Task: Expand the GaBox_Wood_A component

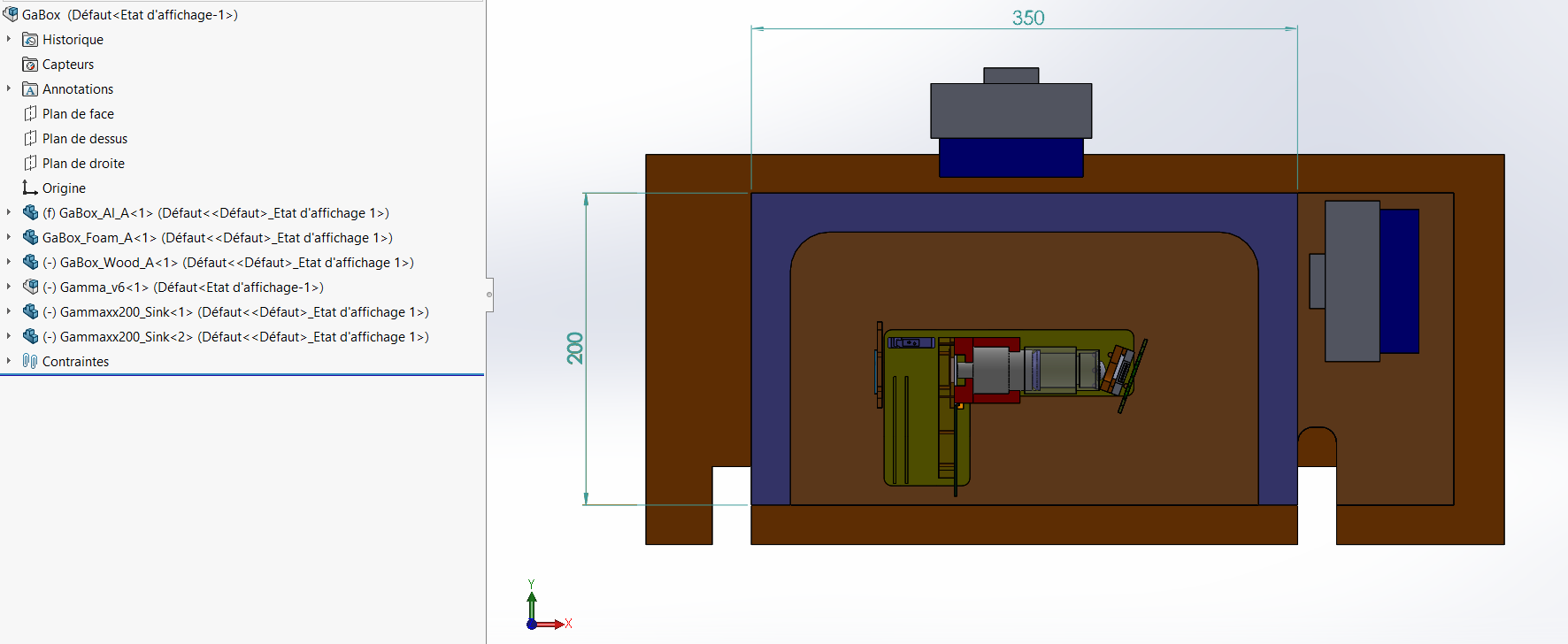Action: (9, 262)
